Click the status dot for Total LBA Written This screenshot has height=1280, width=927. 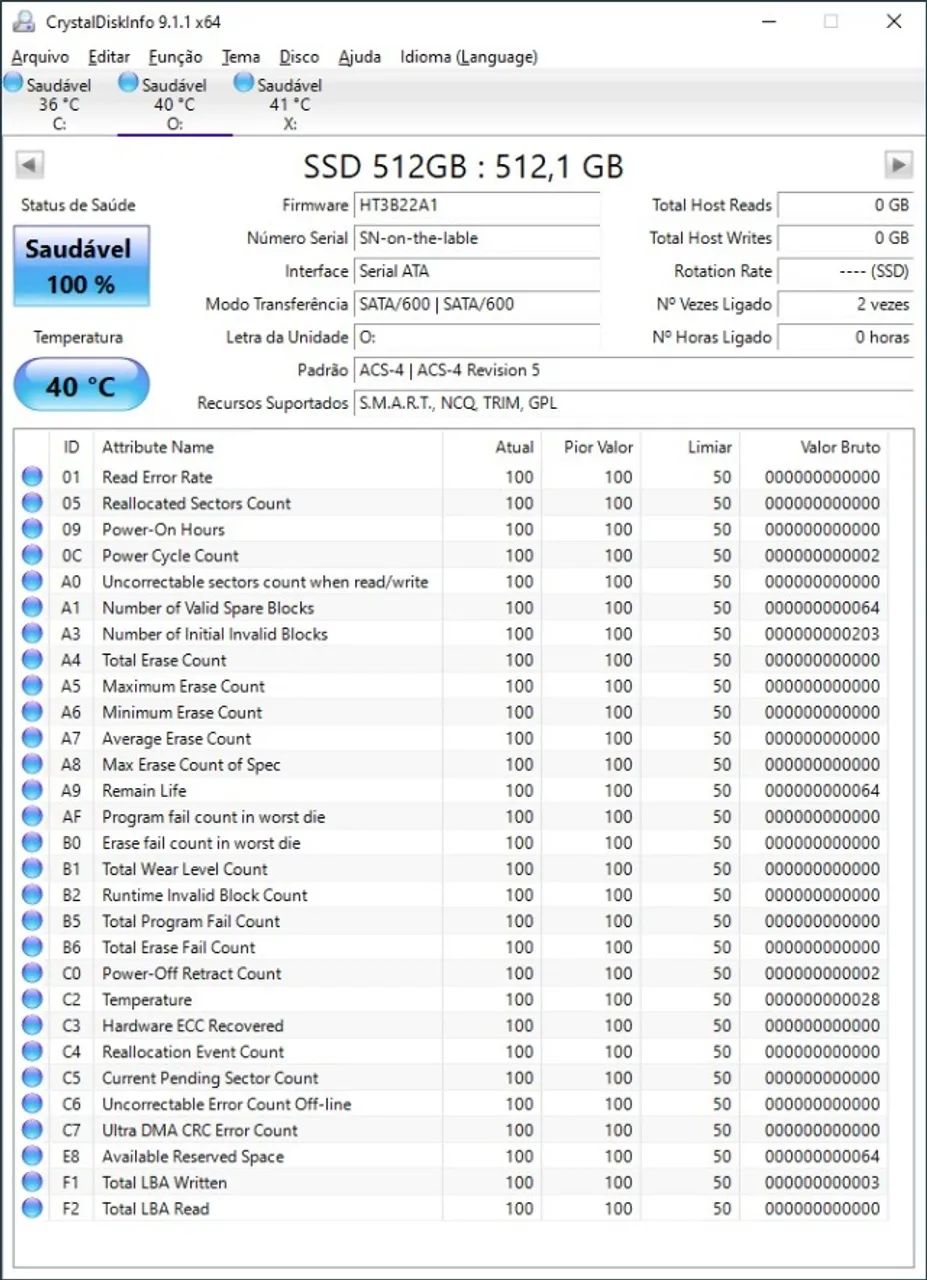coord(31,1182)
